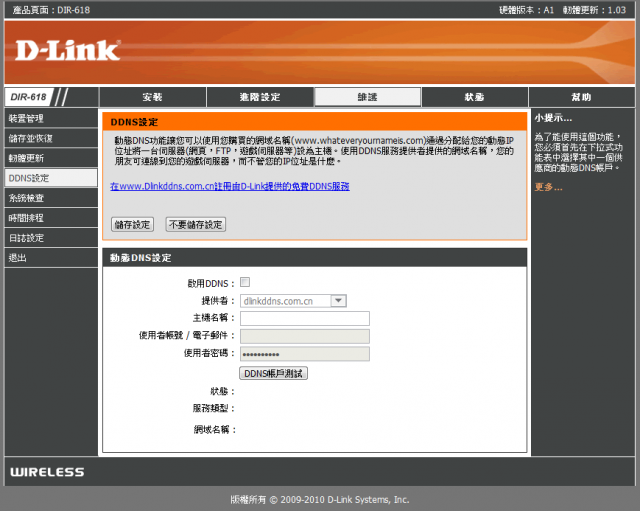Open the 更多... link in tips
640x511 pixels.
[549, 187]
